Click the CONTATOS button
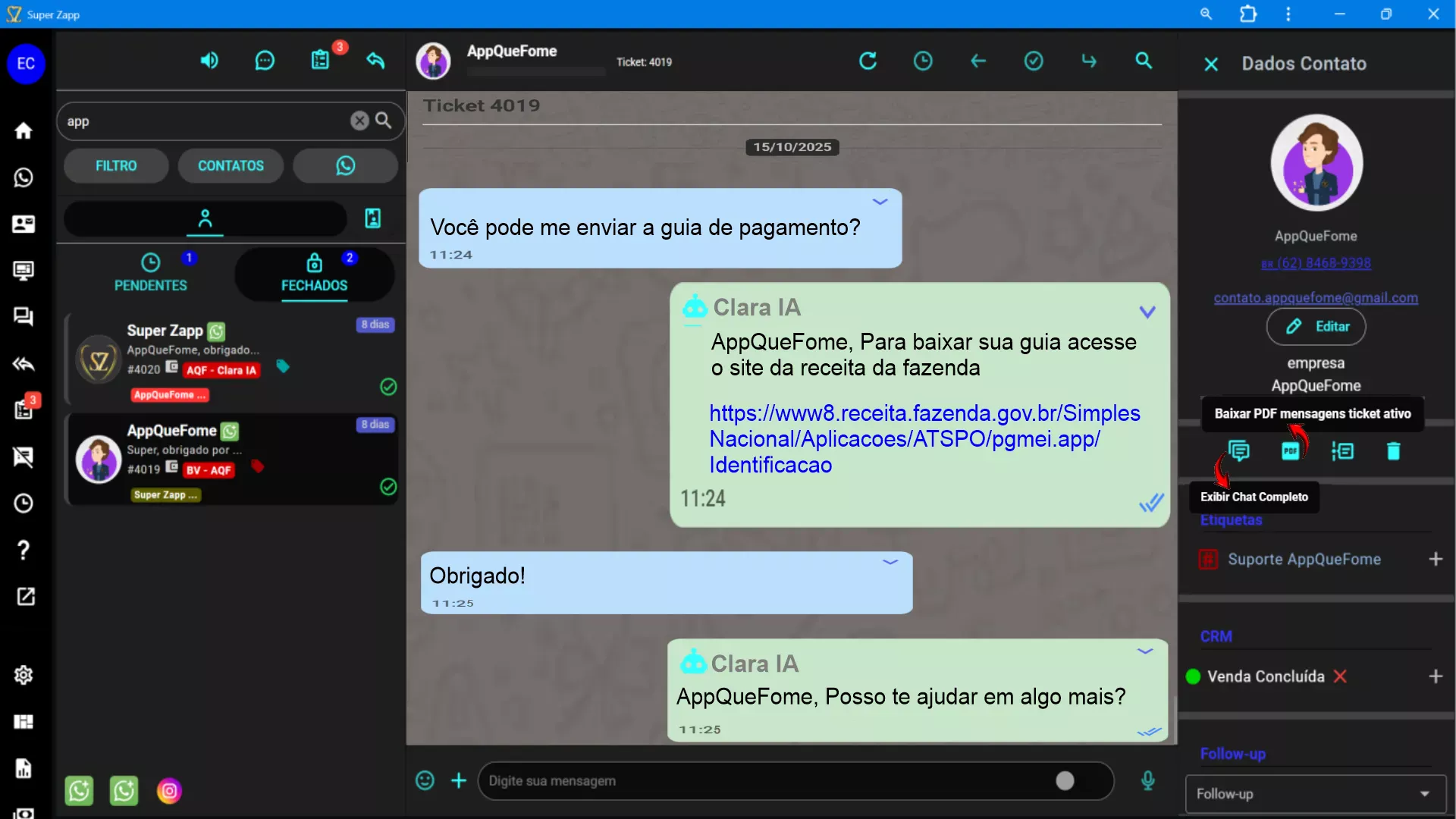 [231, 165]
